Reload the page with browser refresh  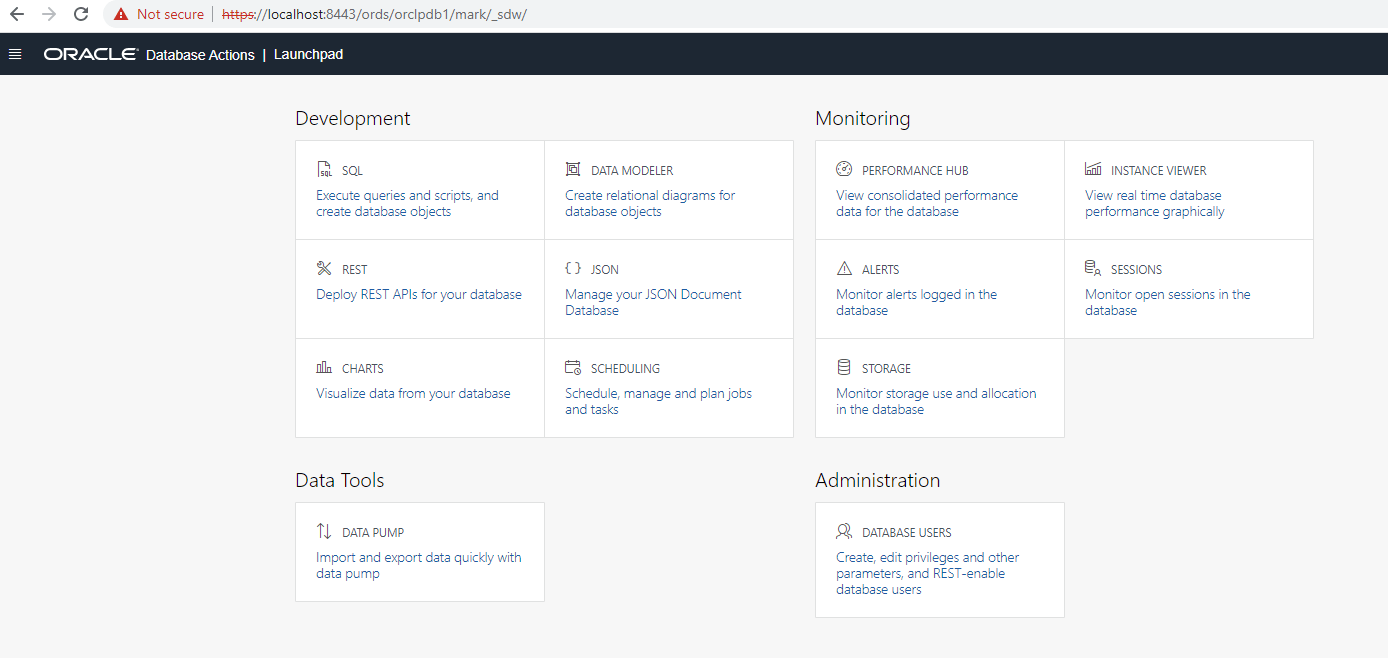[x=81, y=14]
